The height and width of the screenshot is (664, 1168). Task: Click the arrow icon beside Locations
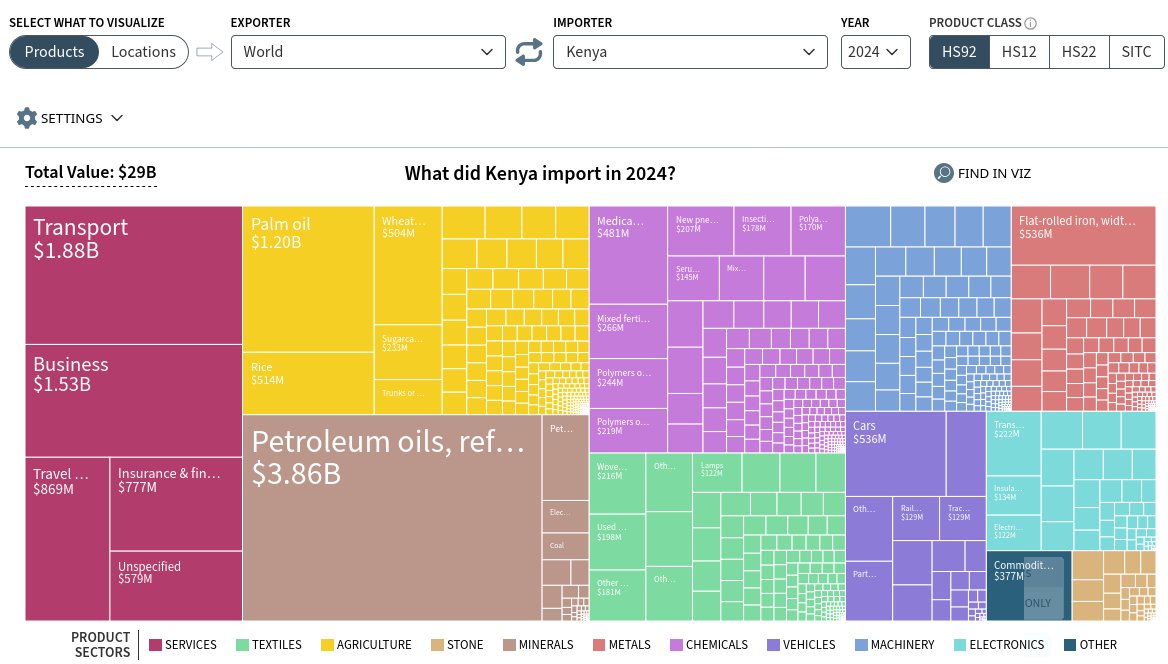tap(209, 52)
